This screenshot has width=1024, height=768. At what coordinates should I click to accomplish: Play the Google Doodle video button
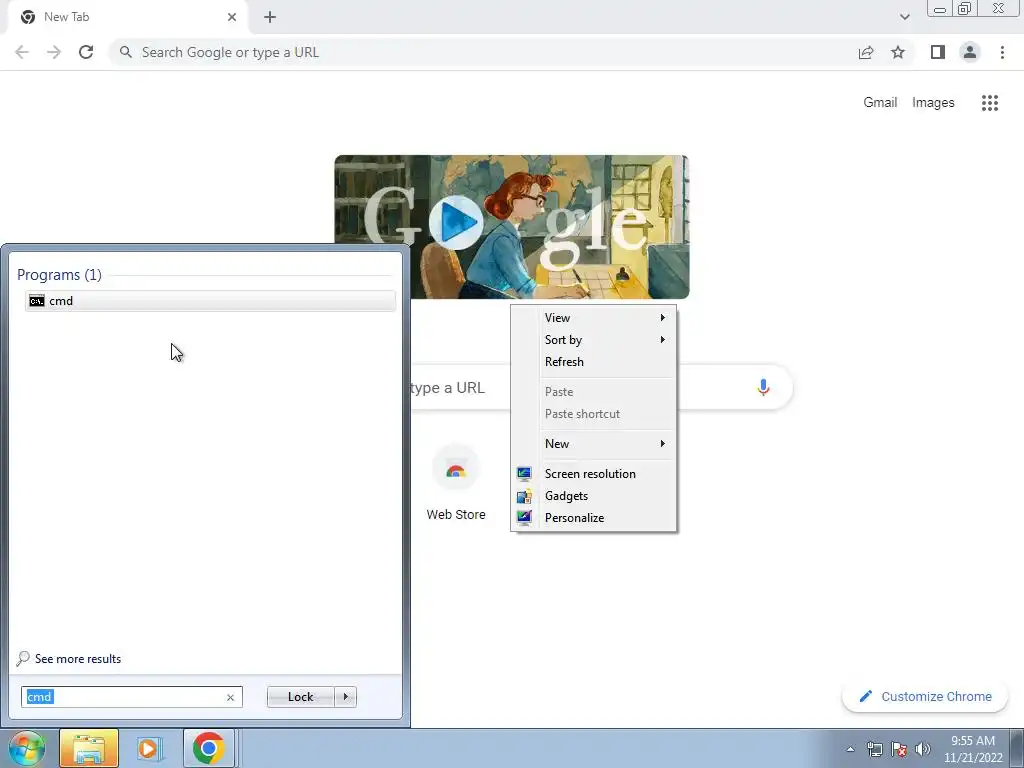pos(456,222)
